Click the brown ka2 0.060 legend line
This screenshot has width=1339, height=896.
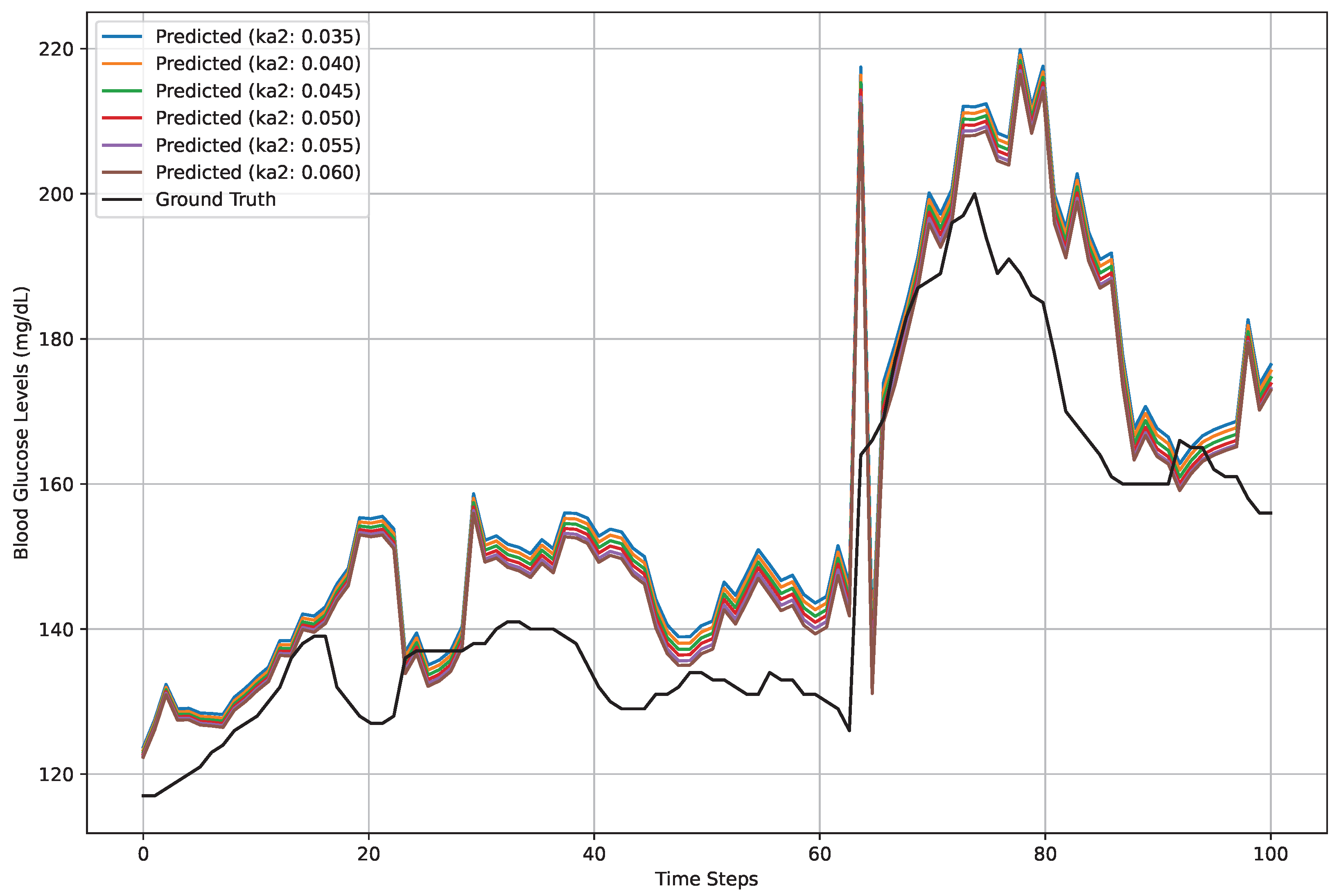click(x=122, y=172)
